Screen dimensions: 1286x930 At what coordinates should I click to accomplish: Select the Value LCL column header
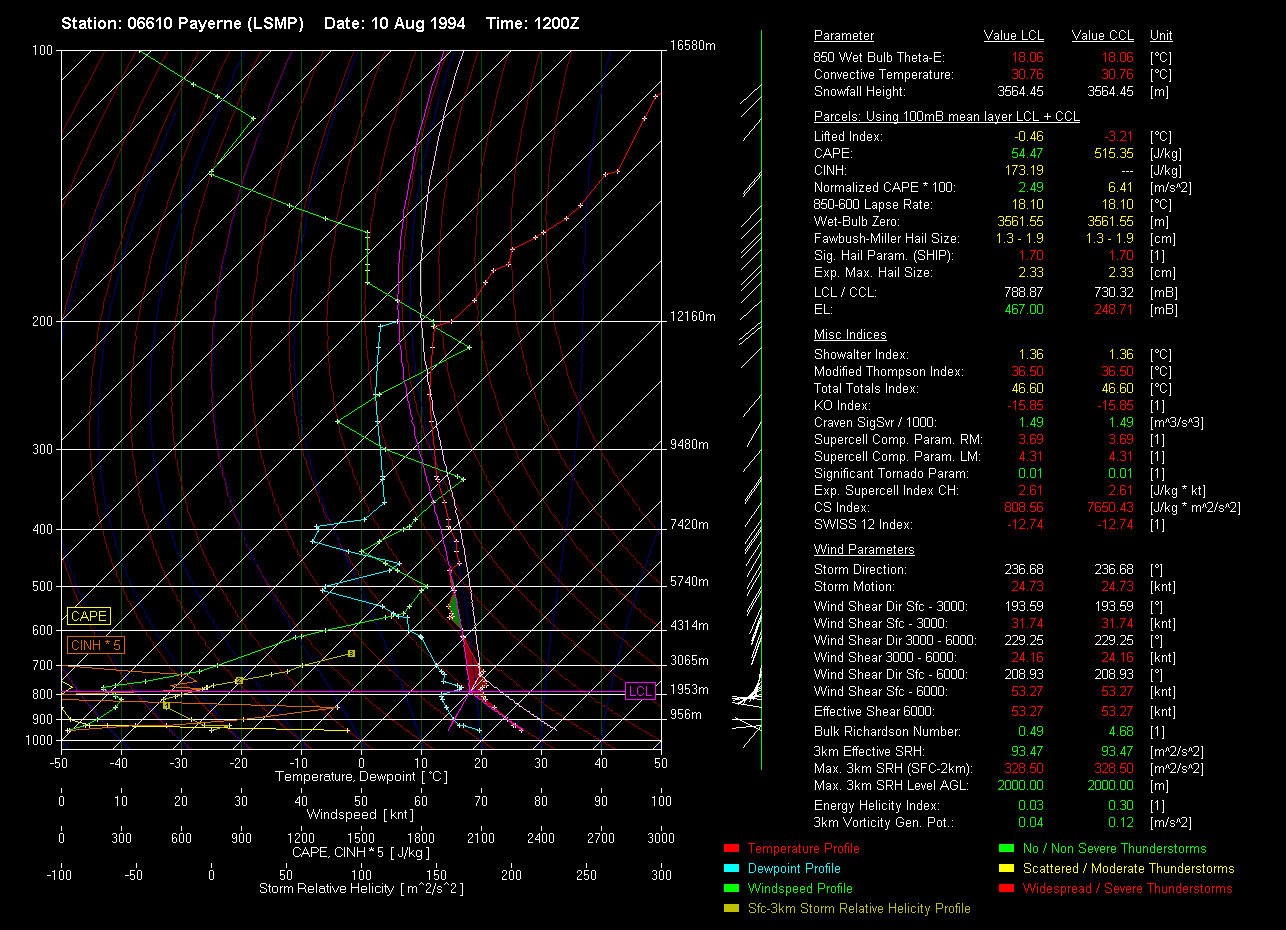coord(1014,36)
